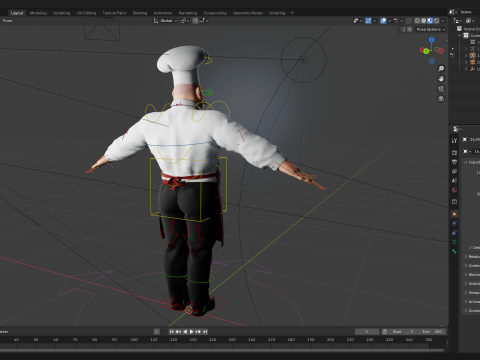Click the pan view hand icon
The image size is (480, 360).
tap(441, 79)
